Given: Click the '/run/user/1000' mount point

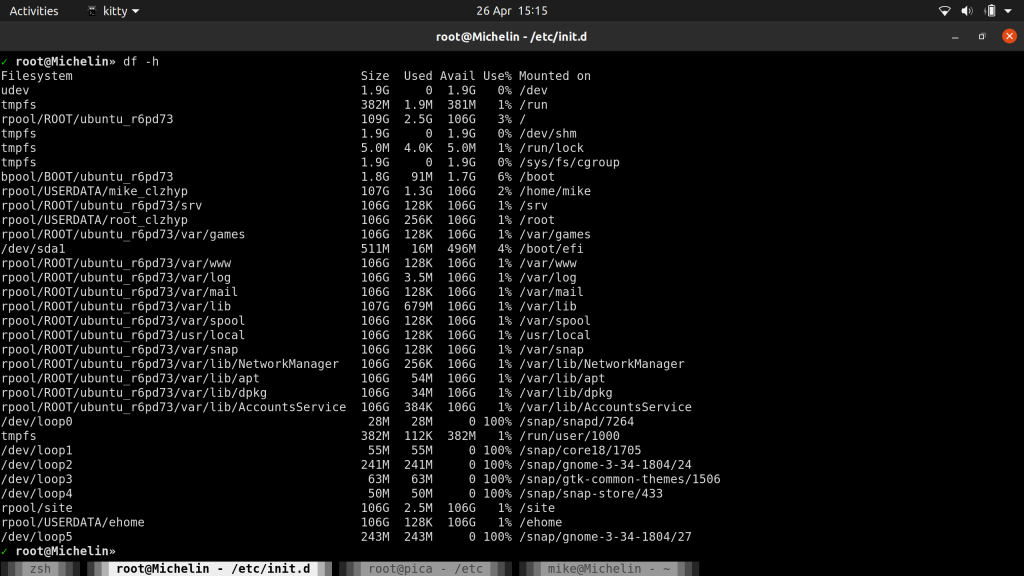Looking at the screenshot, I should click(x=569, y=436).
